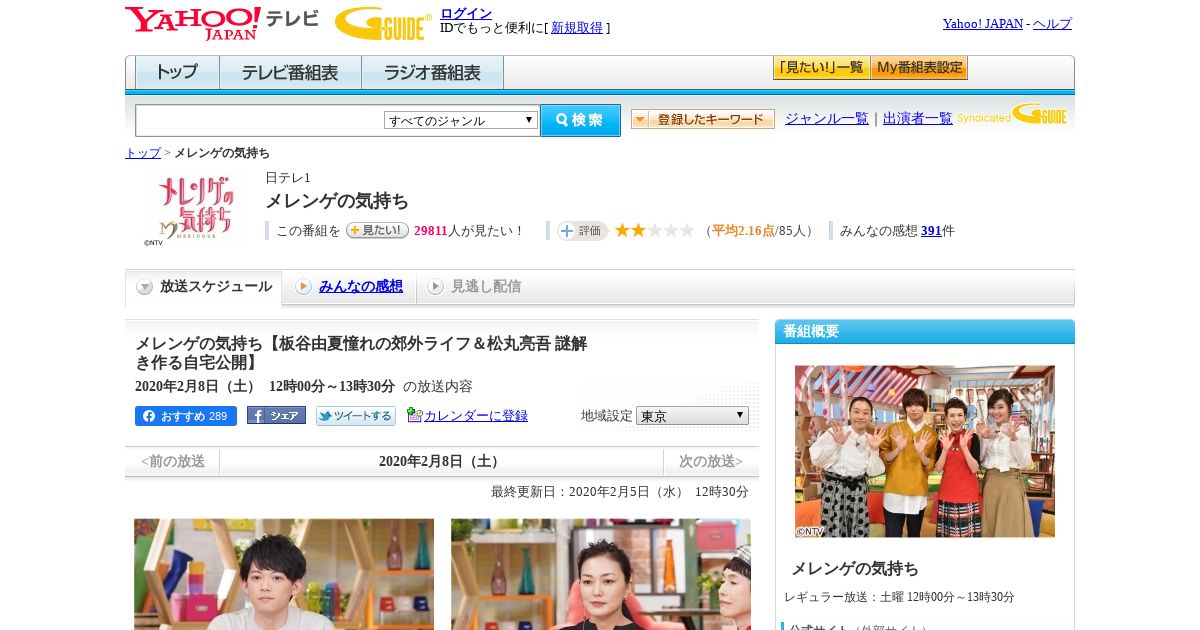
Task: Open the 新規取得 link
Action: coord(577,28)
